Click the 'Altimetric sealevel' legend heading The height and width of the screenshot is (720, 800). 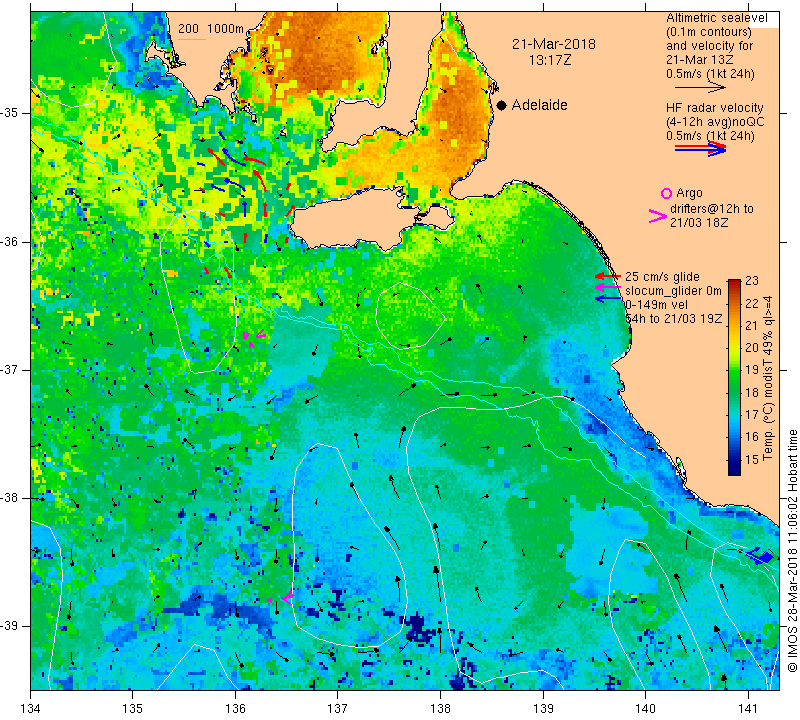click(716, 18)
